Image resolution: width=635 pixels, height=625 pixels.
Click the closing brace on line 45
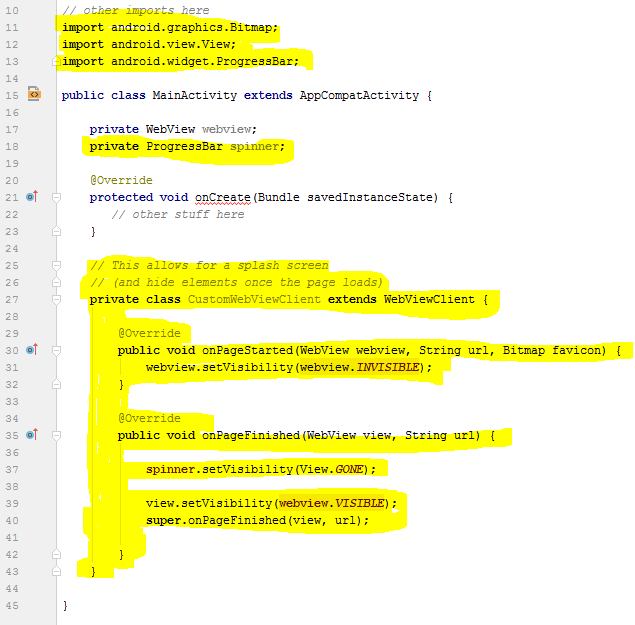65,606
